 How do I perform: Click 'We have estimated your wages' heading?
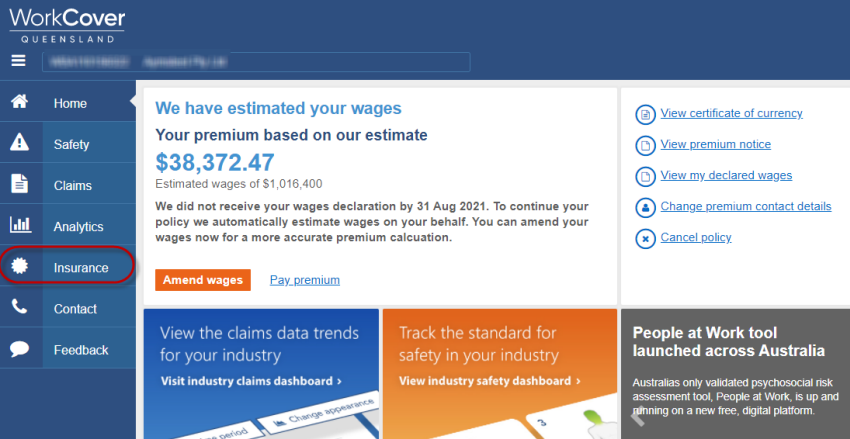(x=279, y=108)
